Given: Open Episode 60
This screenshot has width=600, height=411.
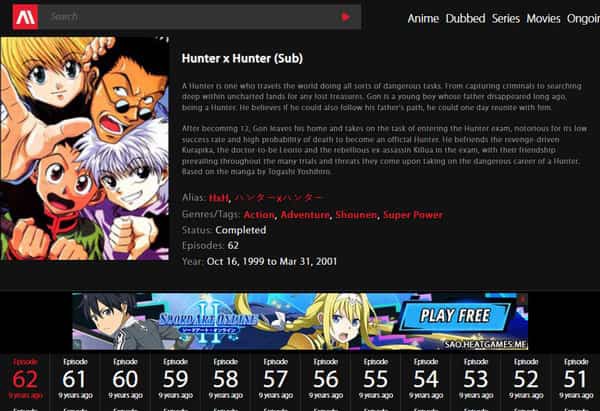Looking at the screenshot, I should pyautogui.click(x=126, y=379).
